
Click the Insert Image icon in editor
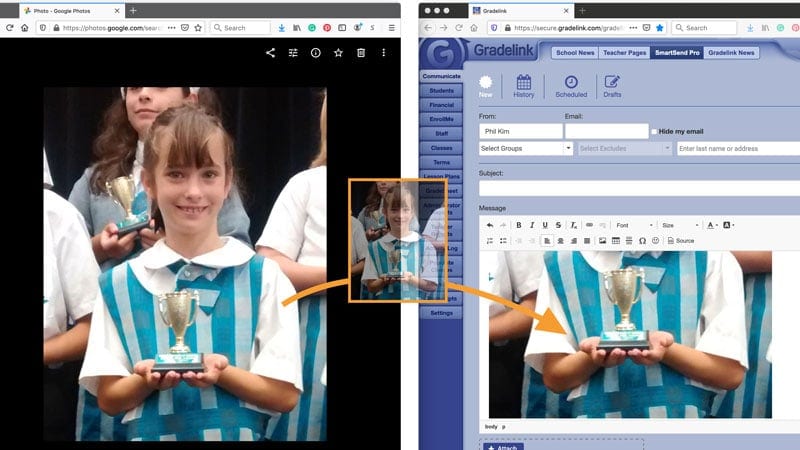(603, 241)
